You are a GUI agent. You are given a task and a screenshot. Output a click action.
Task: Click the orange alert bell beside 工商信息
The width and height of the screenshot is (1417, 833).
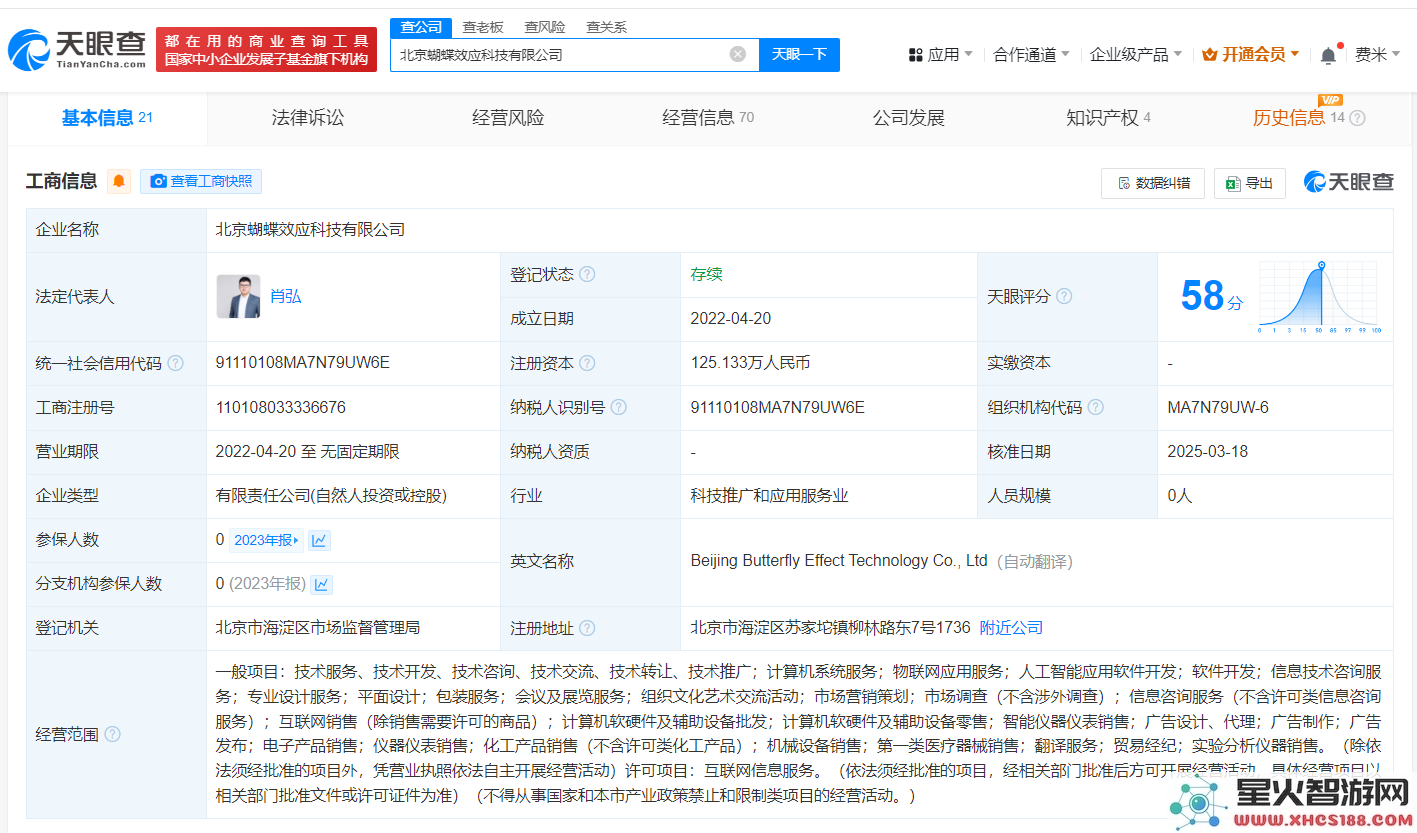pyautogui.click(x=119, y=181)
